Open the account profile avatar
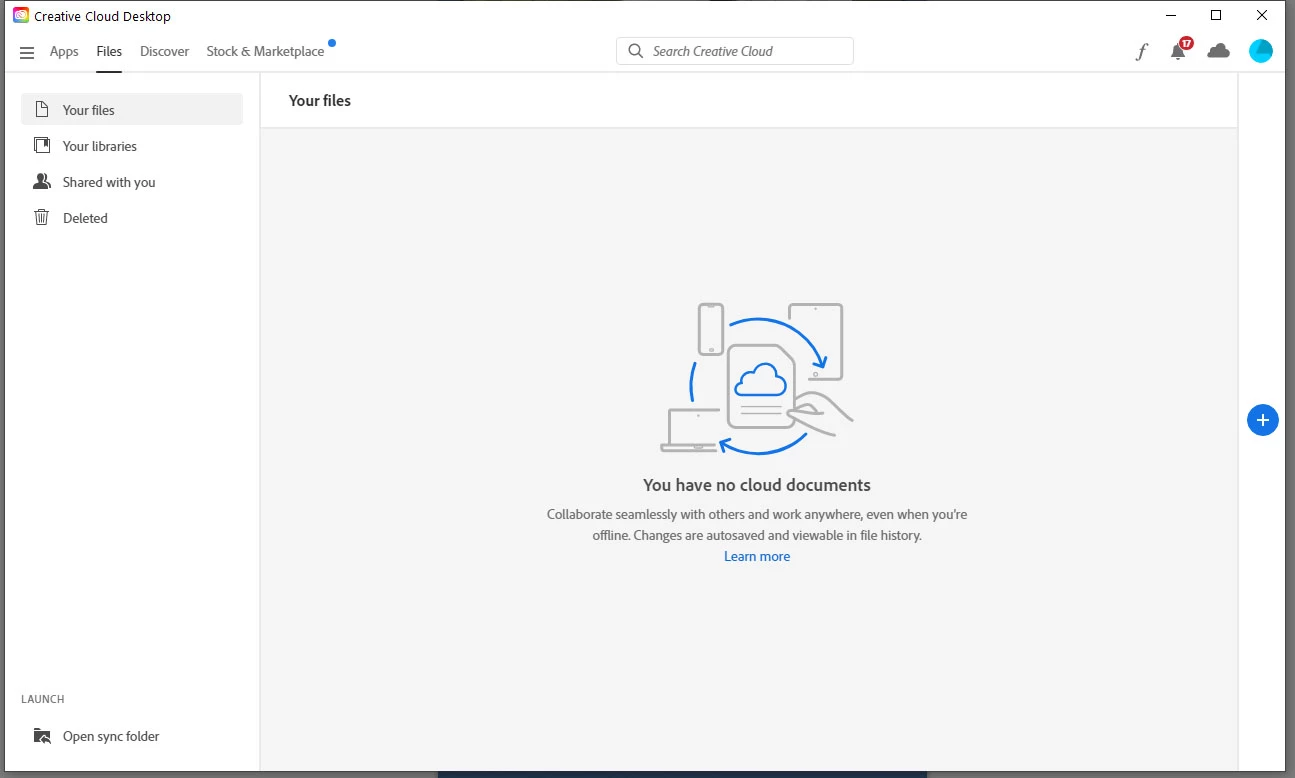Image resolution: width=1295 pixels, height=778 pixels. tap(1261, 51)
